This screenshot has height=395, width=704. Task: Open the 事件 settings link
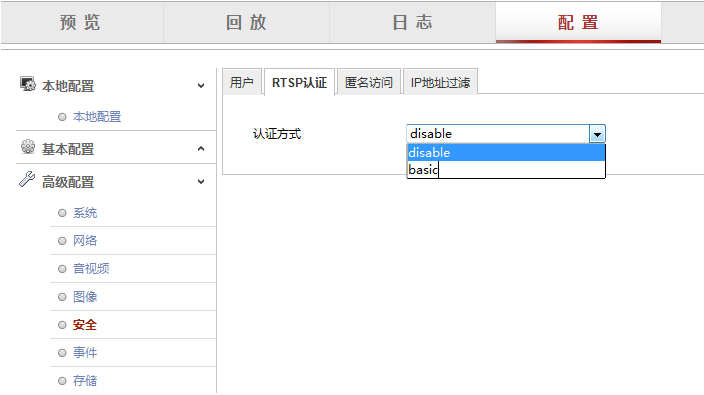point(85,352)
